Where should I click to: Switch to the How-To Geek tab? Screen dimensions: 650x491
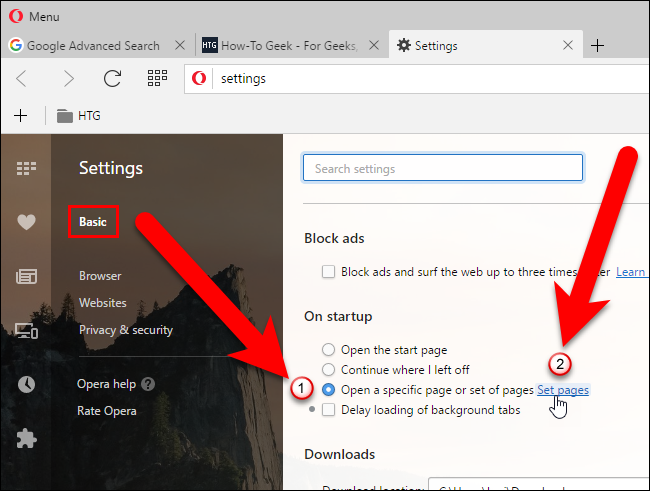pyautogui.click(x=281, y=46)
